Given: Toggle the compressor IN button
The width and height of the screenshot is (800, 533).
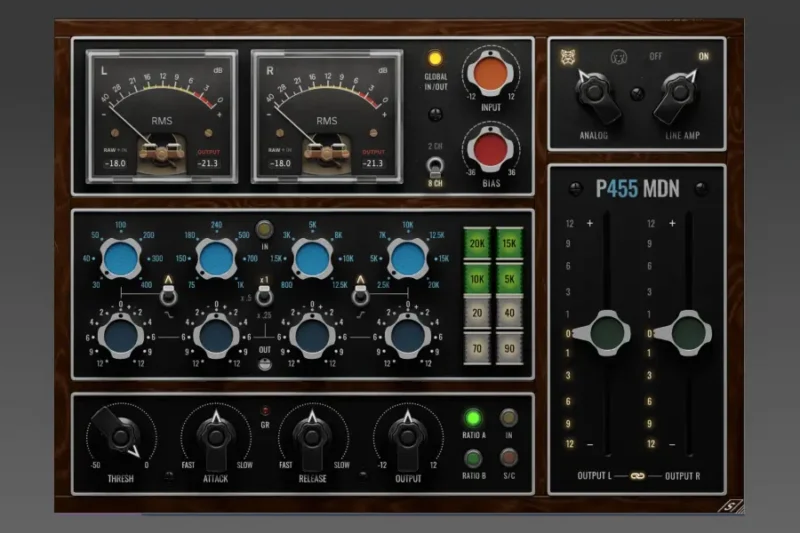Looking at the screenshot, I should click(508, 418).
